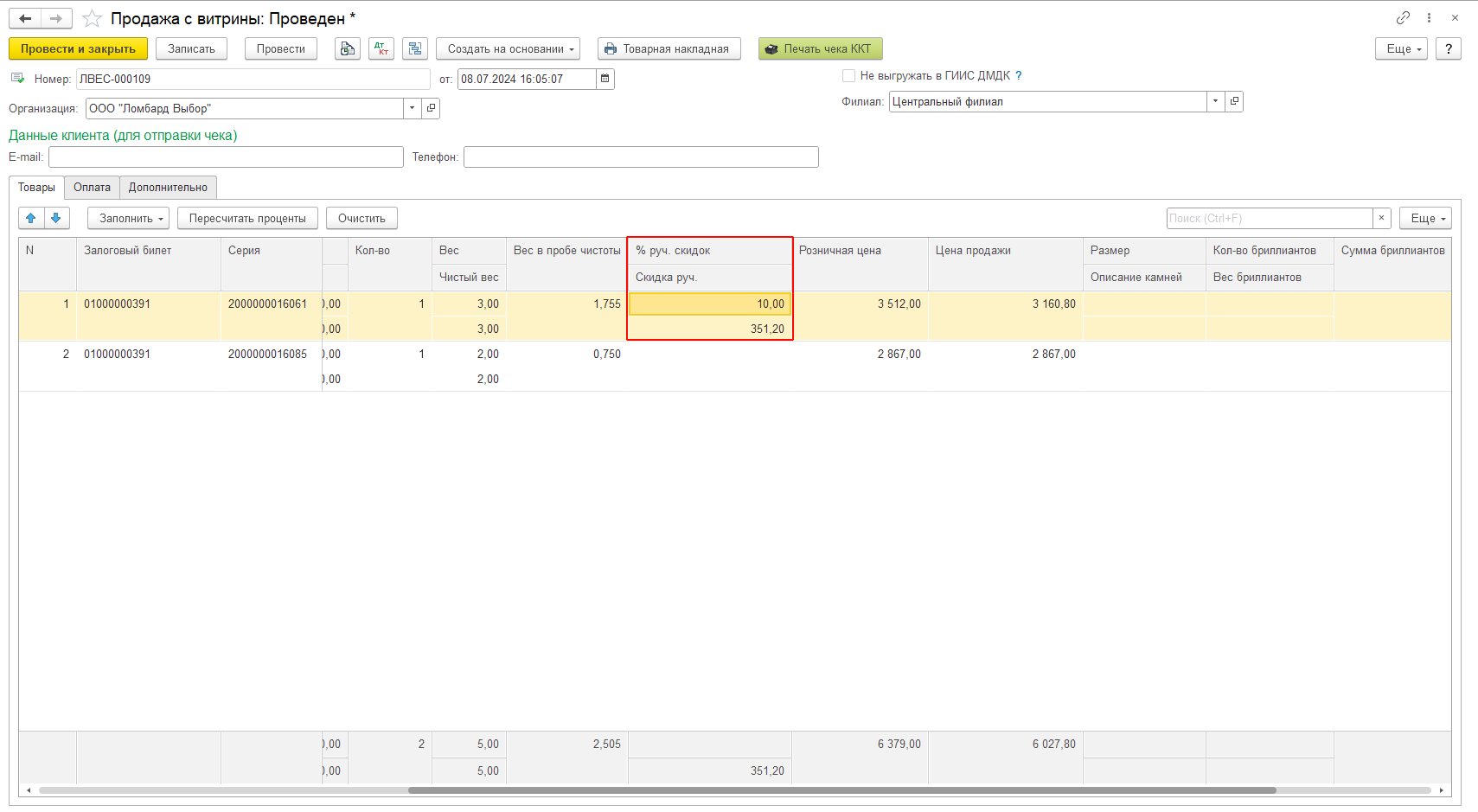The height and width of the screenshot is (812, 1478).
Task: Show Дт/Кт postings icon
Action: coord(381,48)
